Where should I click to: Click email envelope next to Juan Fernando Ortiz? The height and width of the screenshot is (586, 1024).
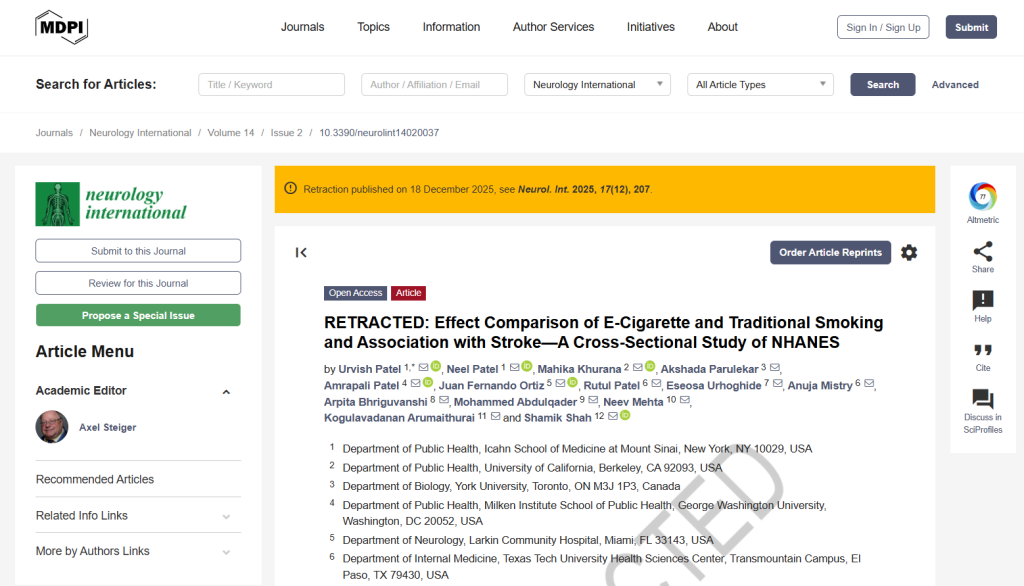560,383
